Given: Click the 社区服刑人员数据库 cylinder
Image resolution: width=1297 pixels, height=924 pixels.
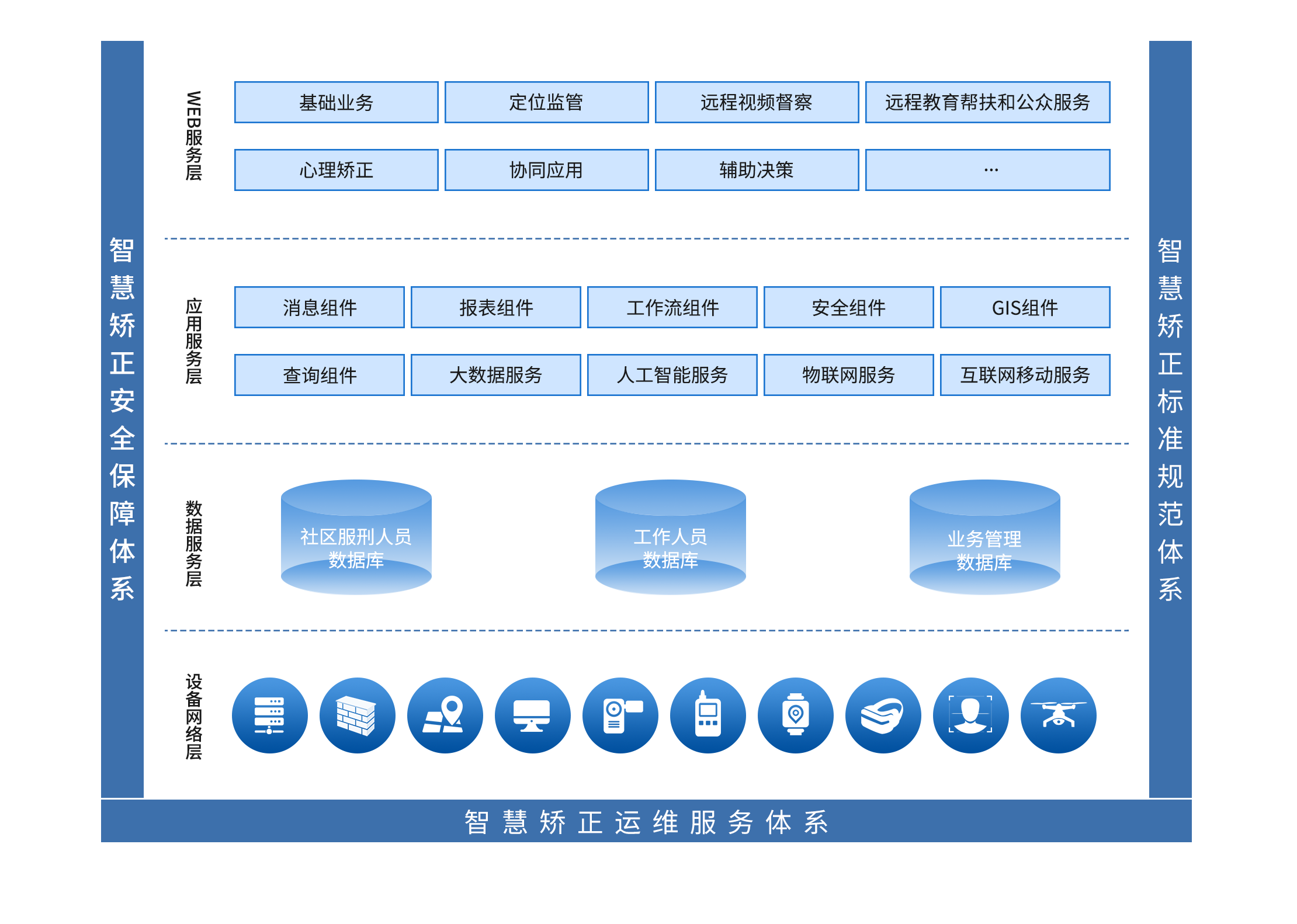Looking at the screenshot, I should (x=356, y=537).
